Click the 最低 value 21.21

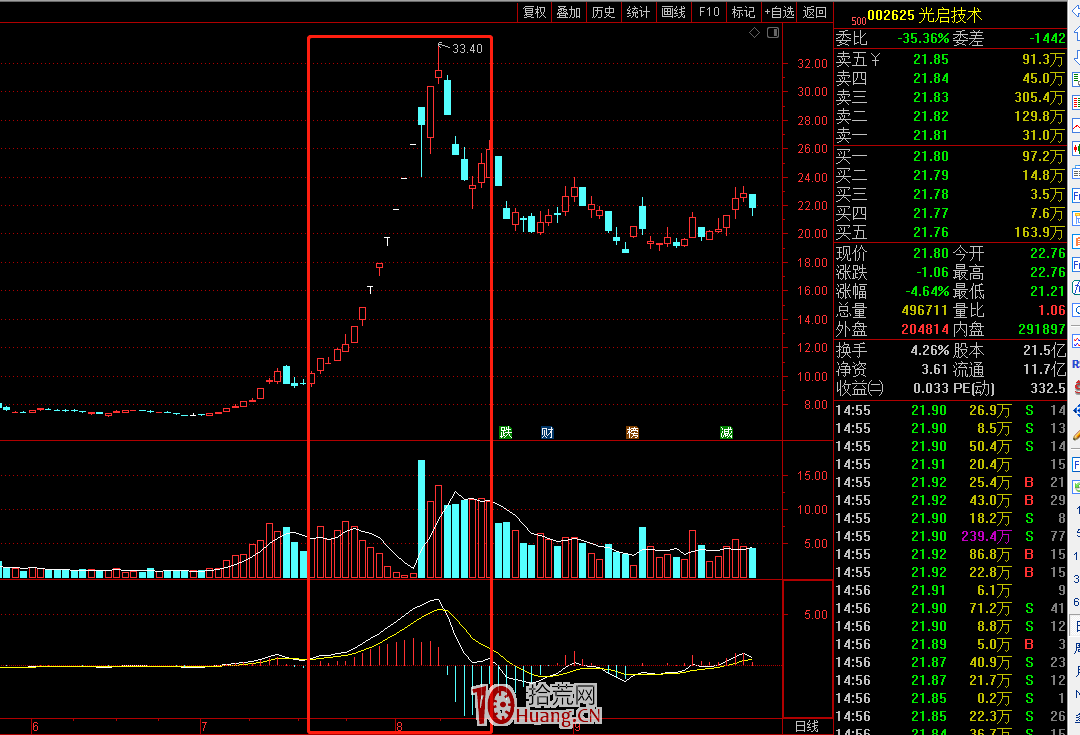pyautogui.click(x=1048, y=291)
